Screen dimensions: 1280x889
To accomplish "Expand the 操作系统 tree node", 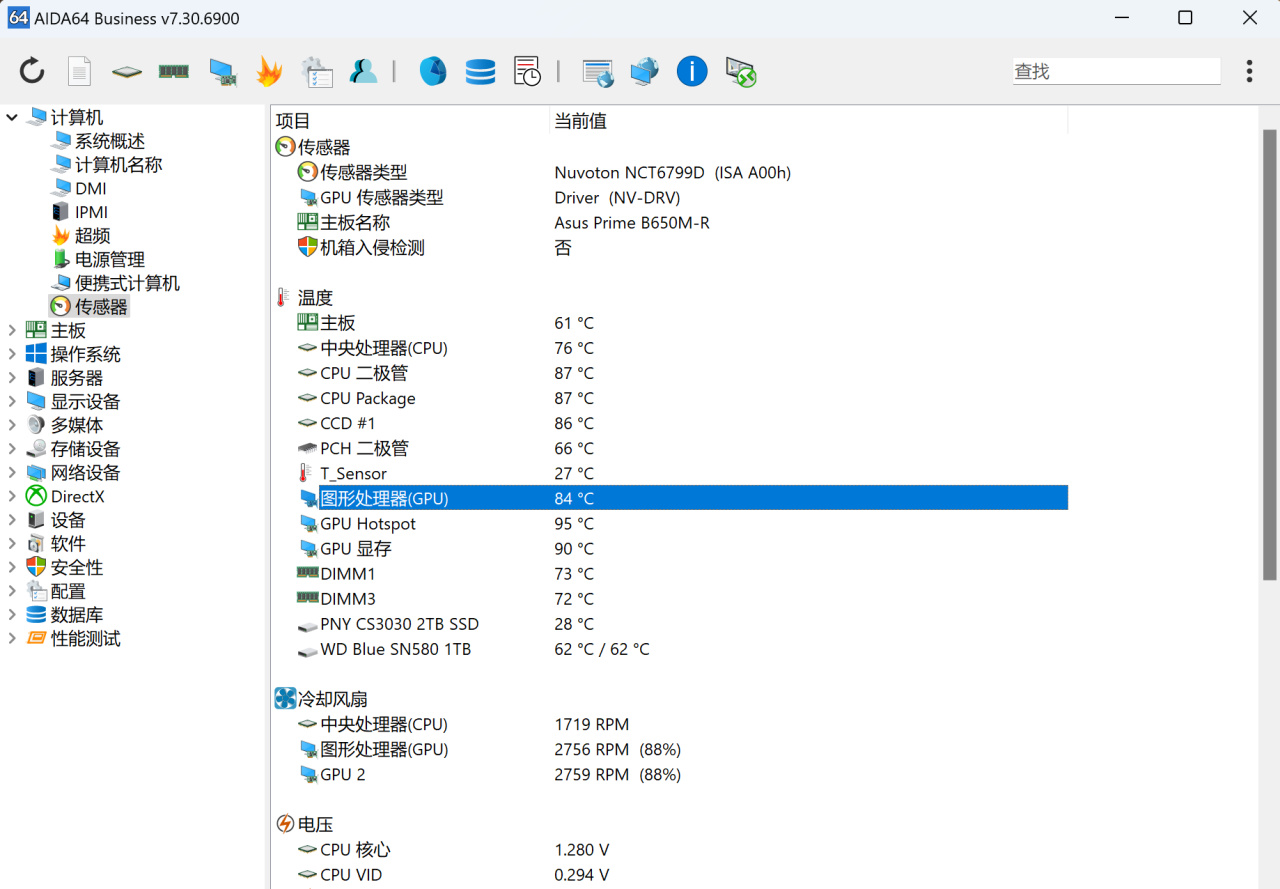I will (x=12, y=354).
